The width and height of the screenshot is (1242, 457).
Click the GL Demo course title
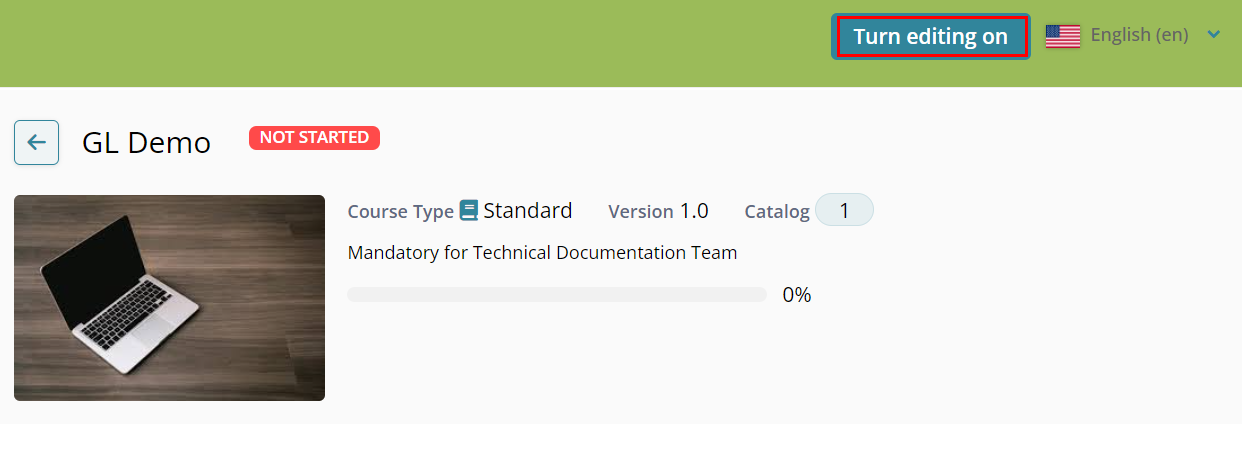[146, 143]
